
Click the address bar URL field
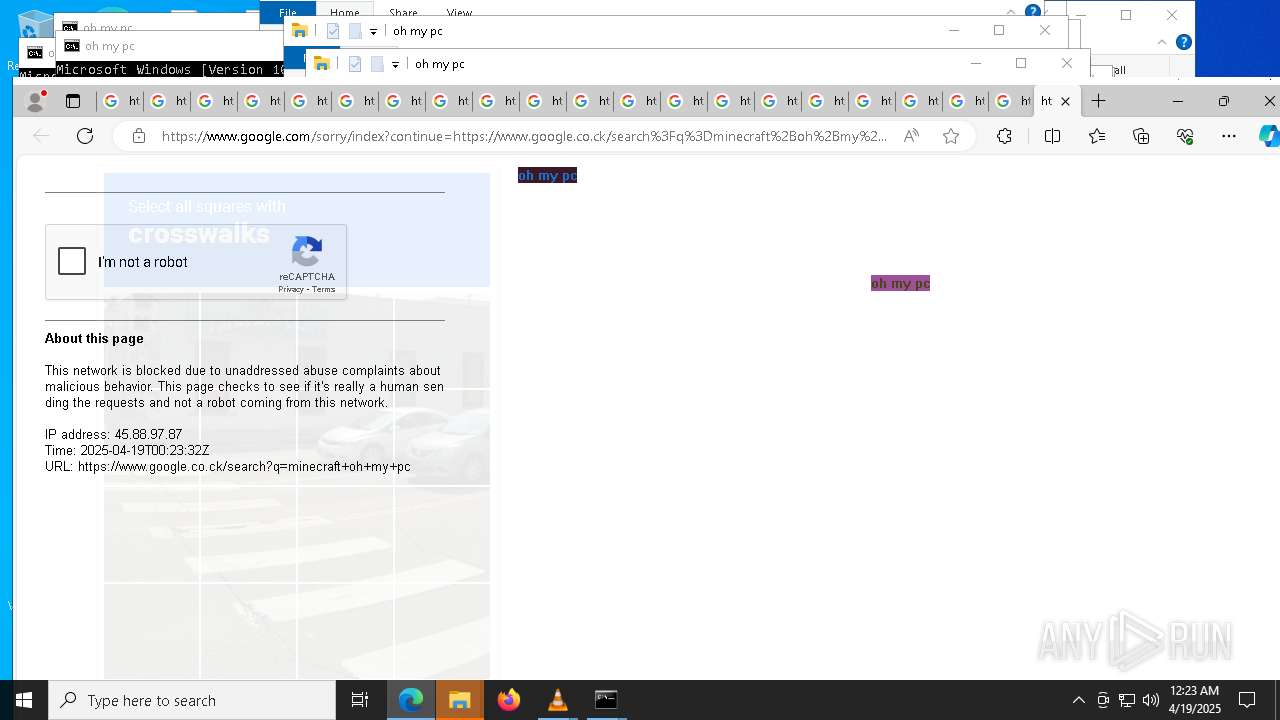tap(524, 136)
